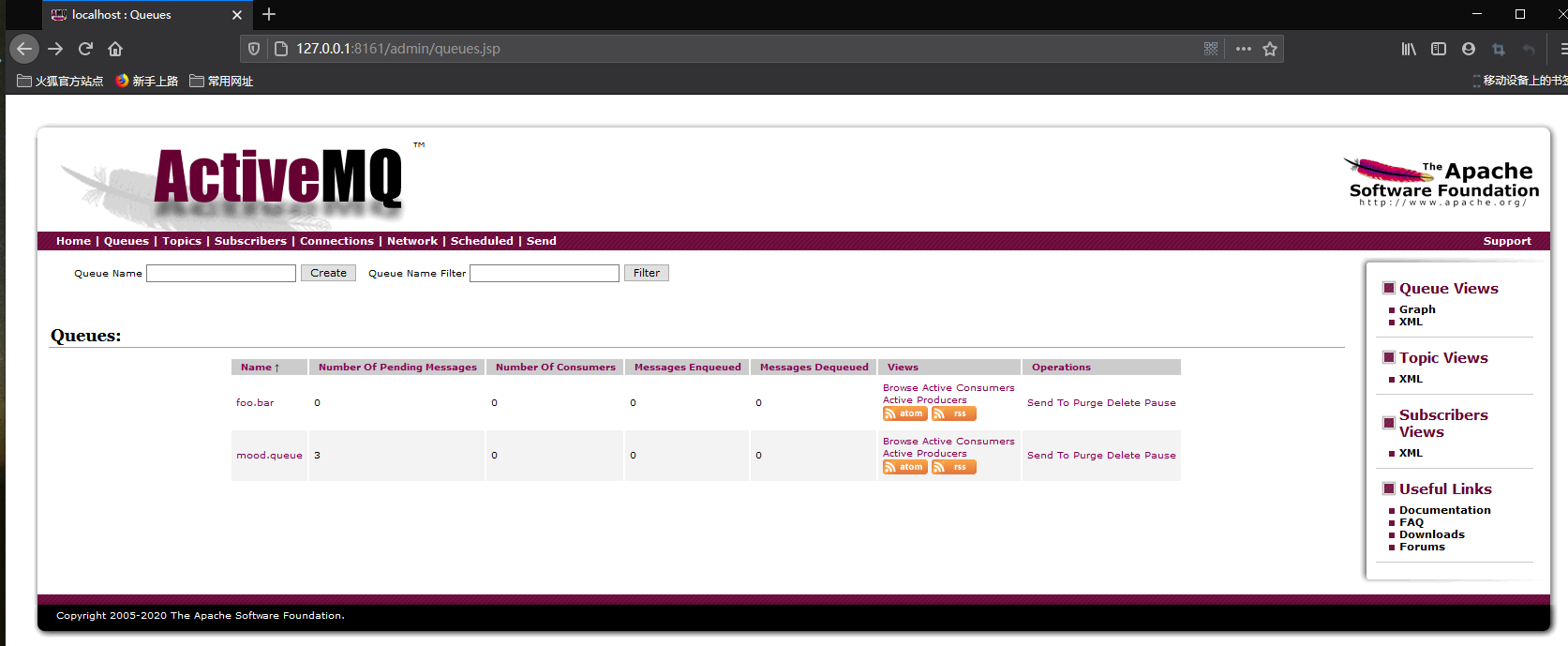This screenshot has height=646, width=1568.
Task: Open the atom feed for mood.queue
Action: (904, 467)
